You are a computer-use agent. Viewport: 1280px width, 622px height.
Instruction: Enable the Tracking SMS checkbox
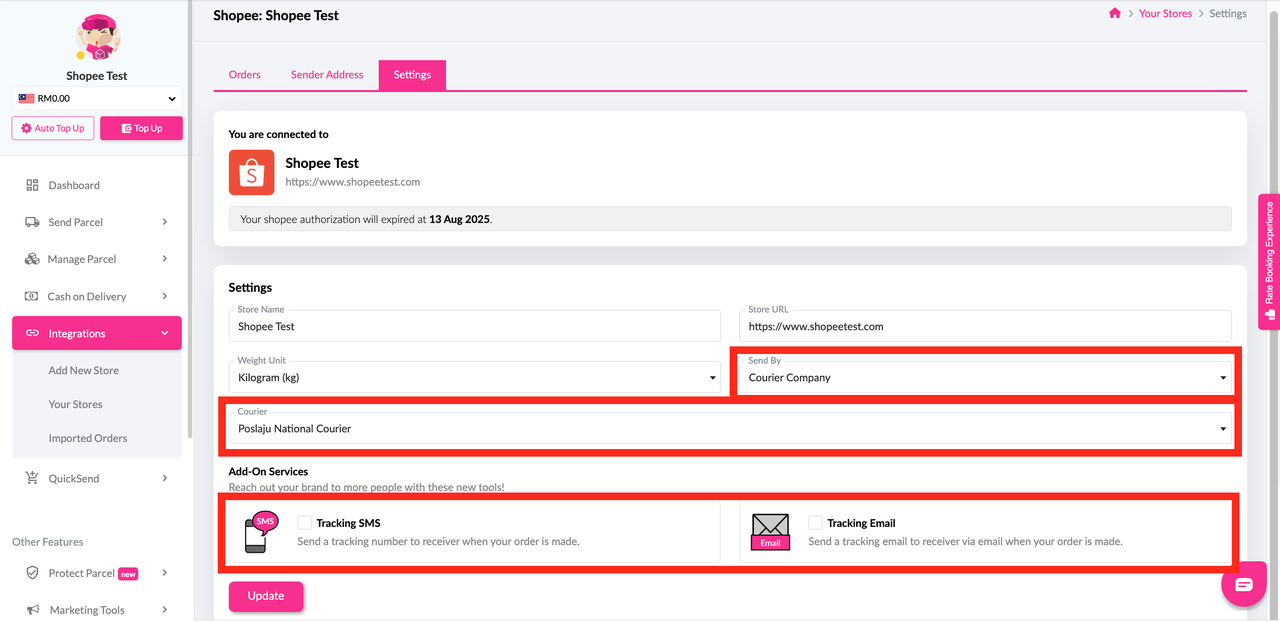tap(304, 523)
